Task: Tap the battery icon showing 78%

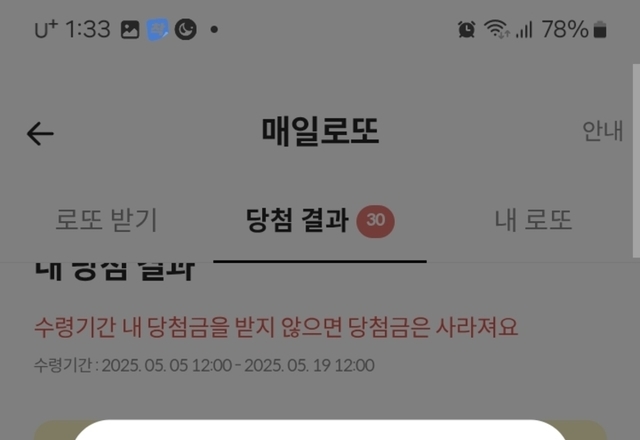Action: click(600, 30)
